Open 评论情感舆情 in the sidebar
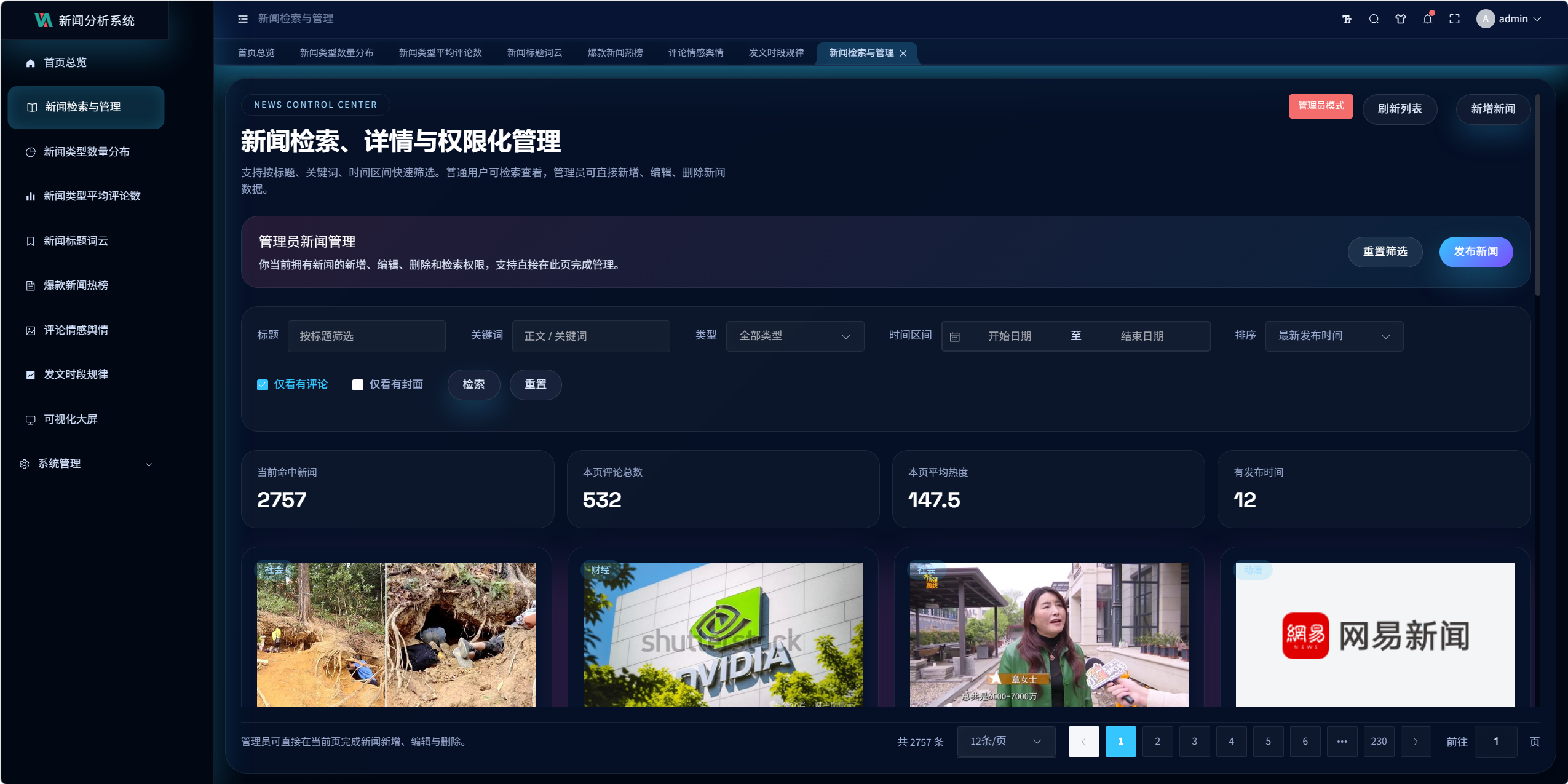Image resolution: width=1568 pixels, height=784 pixels. pyautogui.click(x=76, y=330)
